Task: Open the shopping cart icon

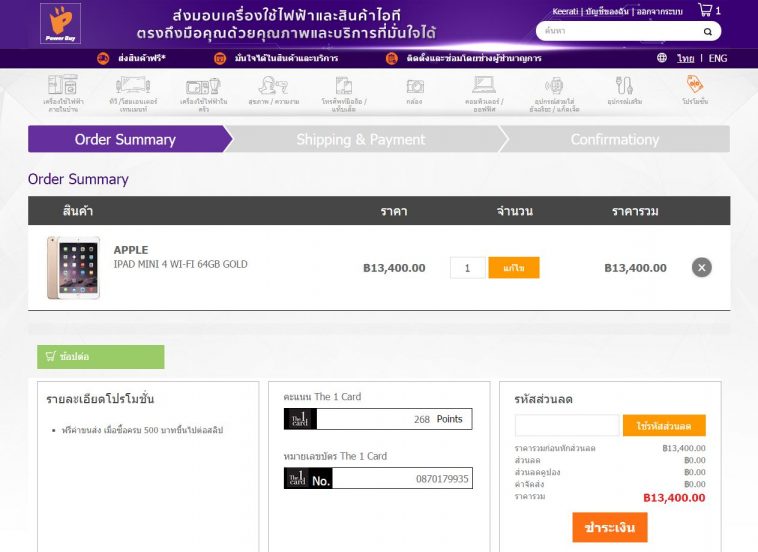Action: tap(705, 11)
